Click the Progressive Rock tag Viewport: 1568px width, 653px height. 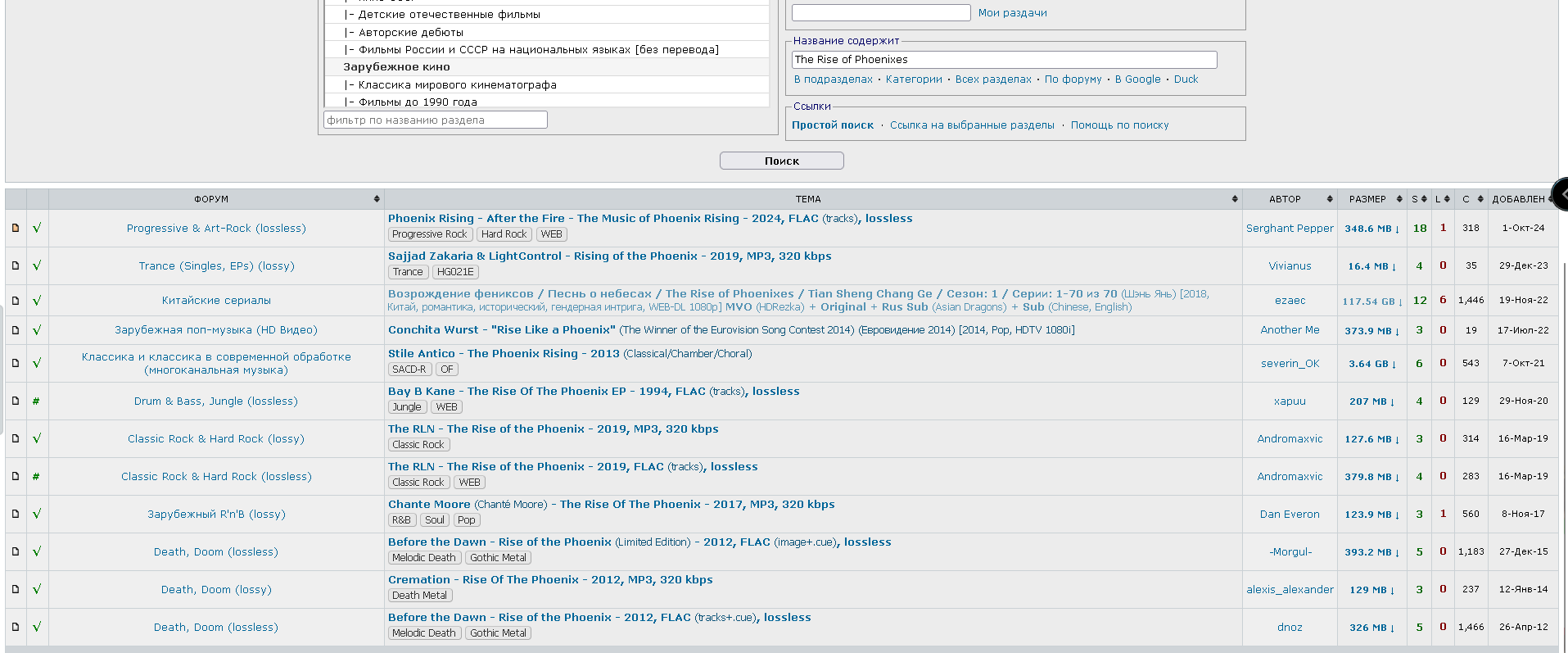pyautogui.click(x=429, y=234)
